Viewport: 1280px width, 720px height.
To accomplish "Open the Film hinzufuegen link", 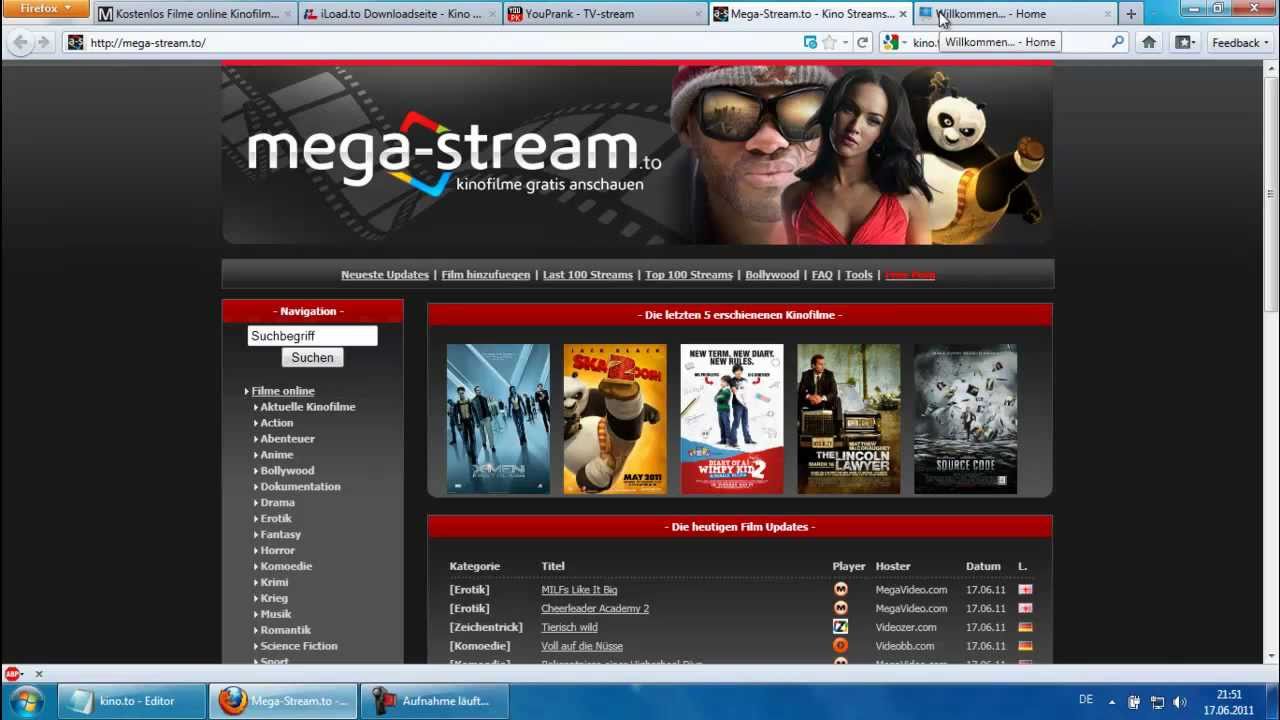I will tap(486, 275).
